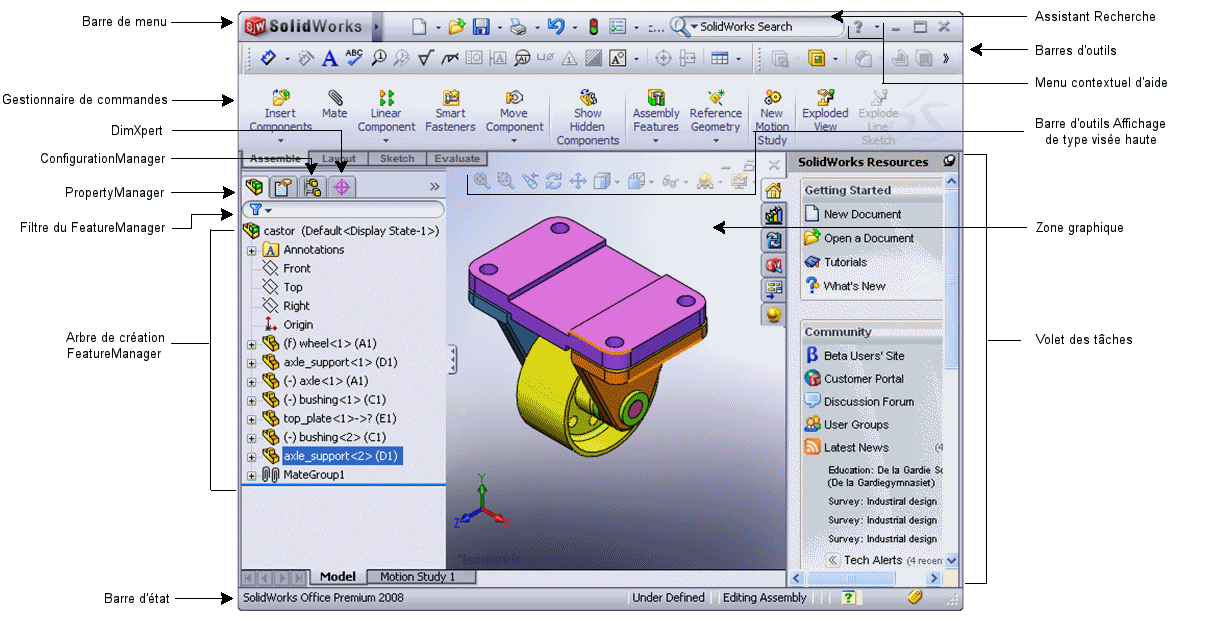Switch to the Model bottom tab
This screenshot has width=1208, height=621.
point(338,577)
